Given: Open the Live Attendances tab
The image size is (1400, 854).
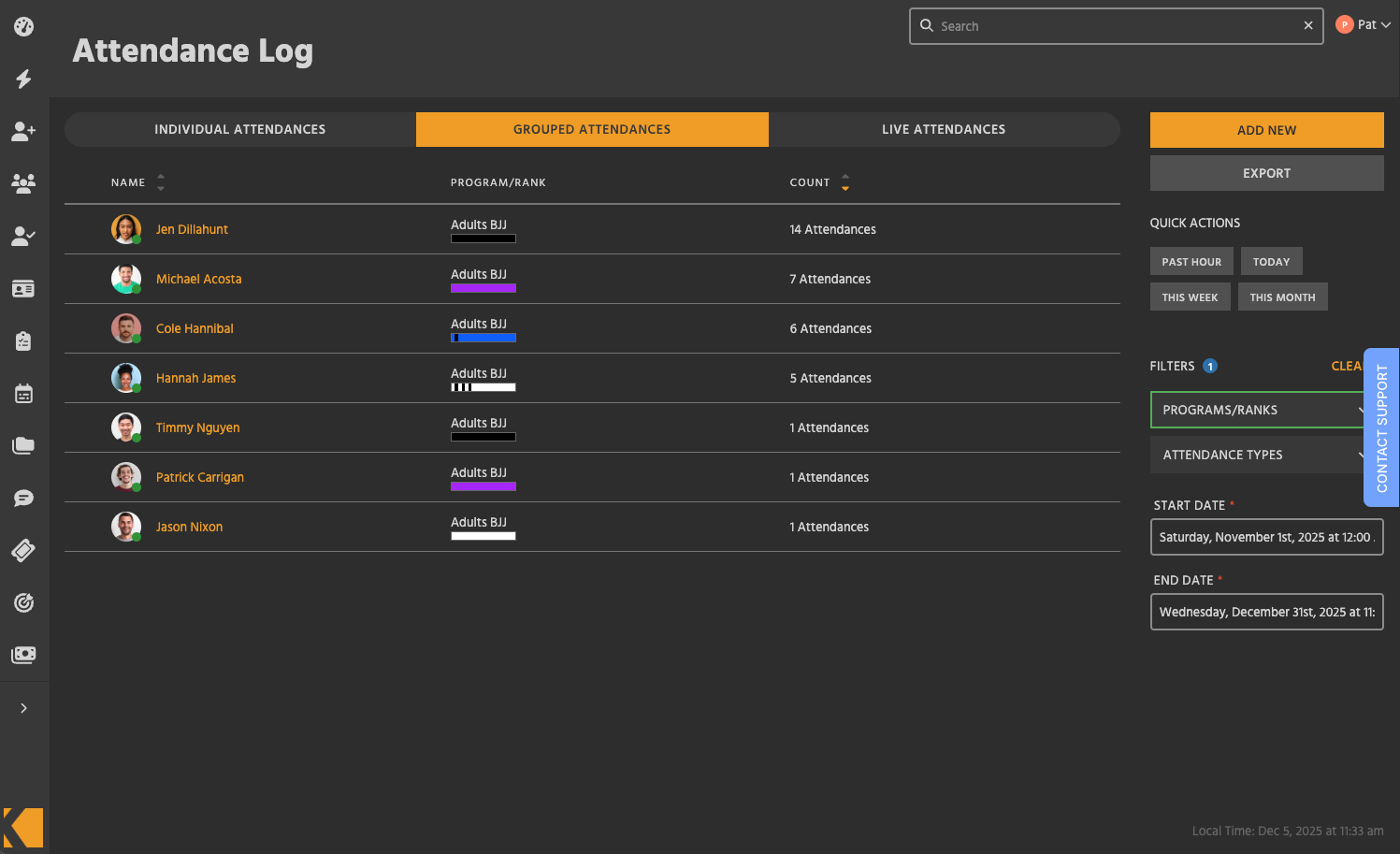Looking at the screenshot, I should [x=944, y=129].
